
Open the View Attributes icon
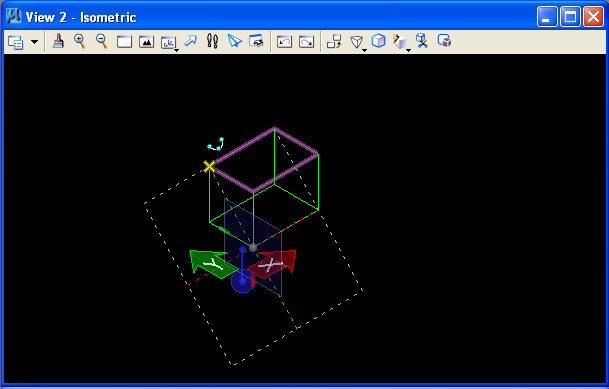coord(16,42)
